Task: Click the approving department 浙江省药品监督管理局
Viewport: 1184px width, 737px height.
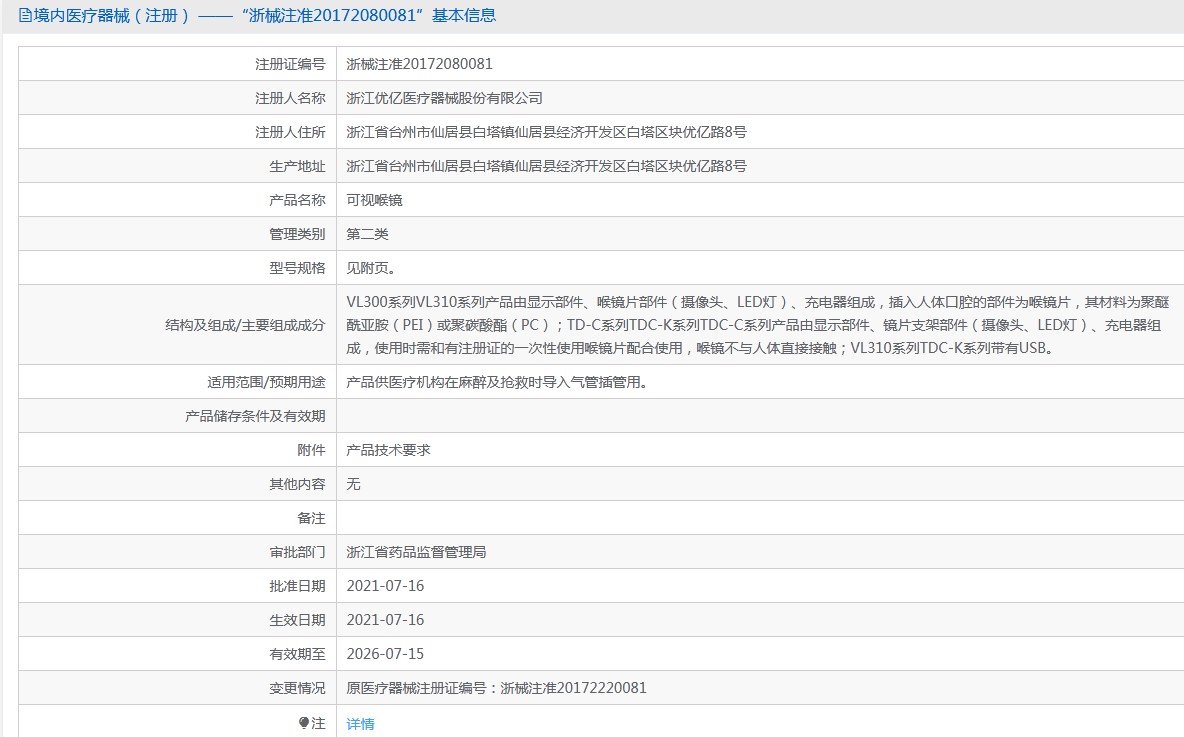Action: coord(416,552)
